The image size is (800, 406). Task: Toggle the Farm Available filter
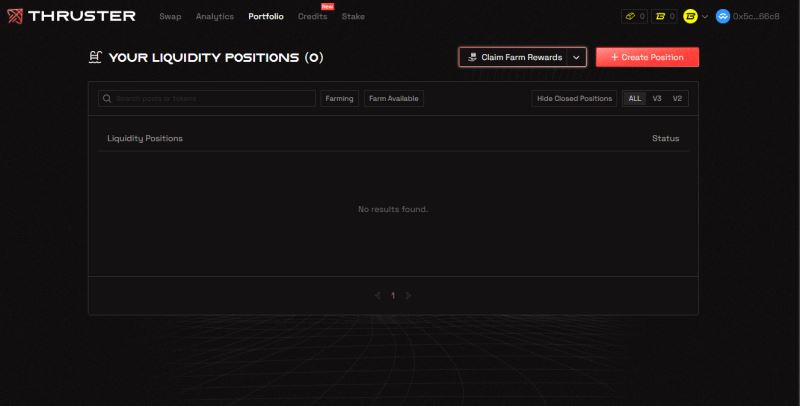(394, 99)
